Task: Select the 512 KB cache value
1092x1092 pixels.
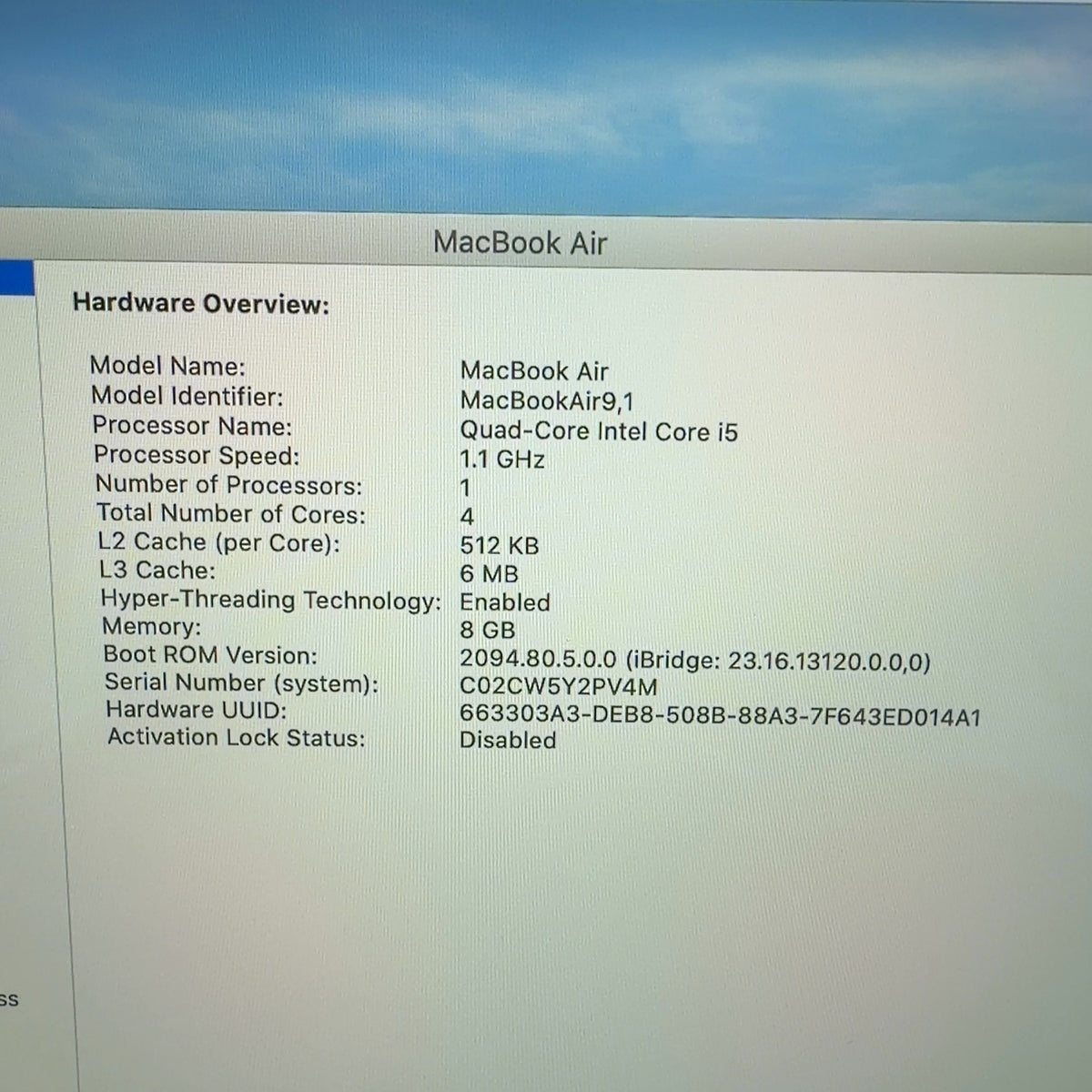Action: point(500,546)
